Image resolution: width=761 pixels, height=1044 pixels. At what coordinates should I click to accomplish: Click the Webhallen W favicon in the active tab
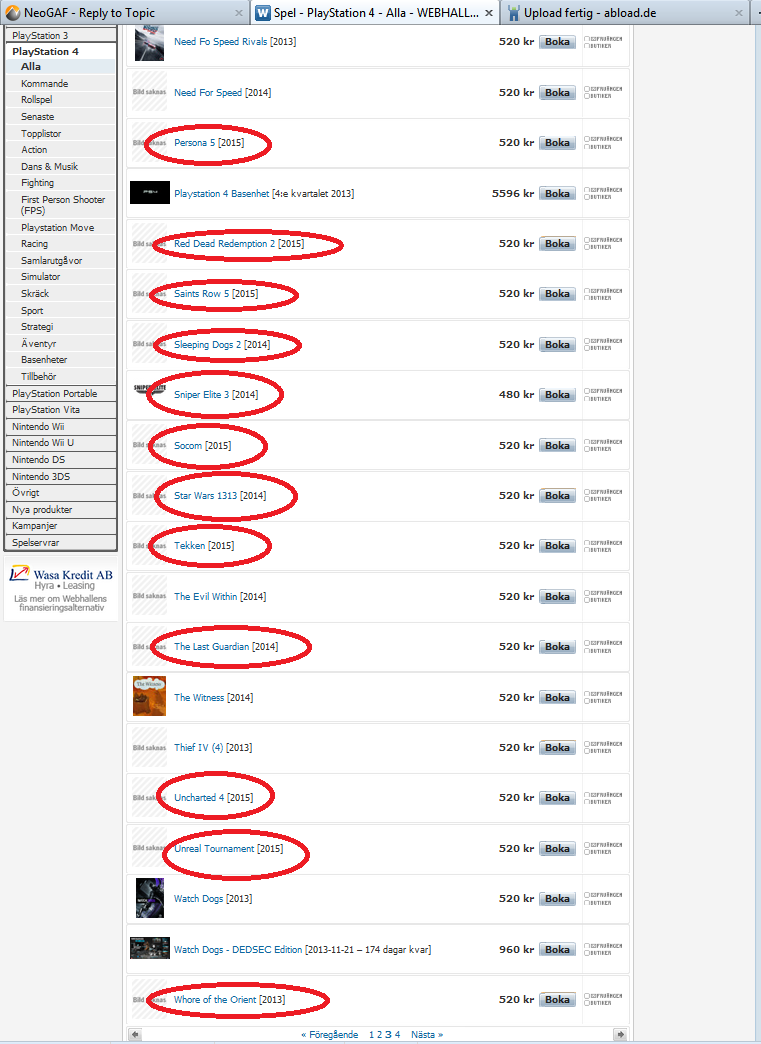(263, 13)
